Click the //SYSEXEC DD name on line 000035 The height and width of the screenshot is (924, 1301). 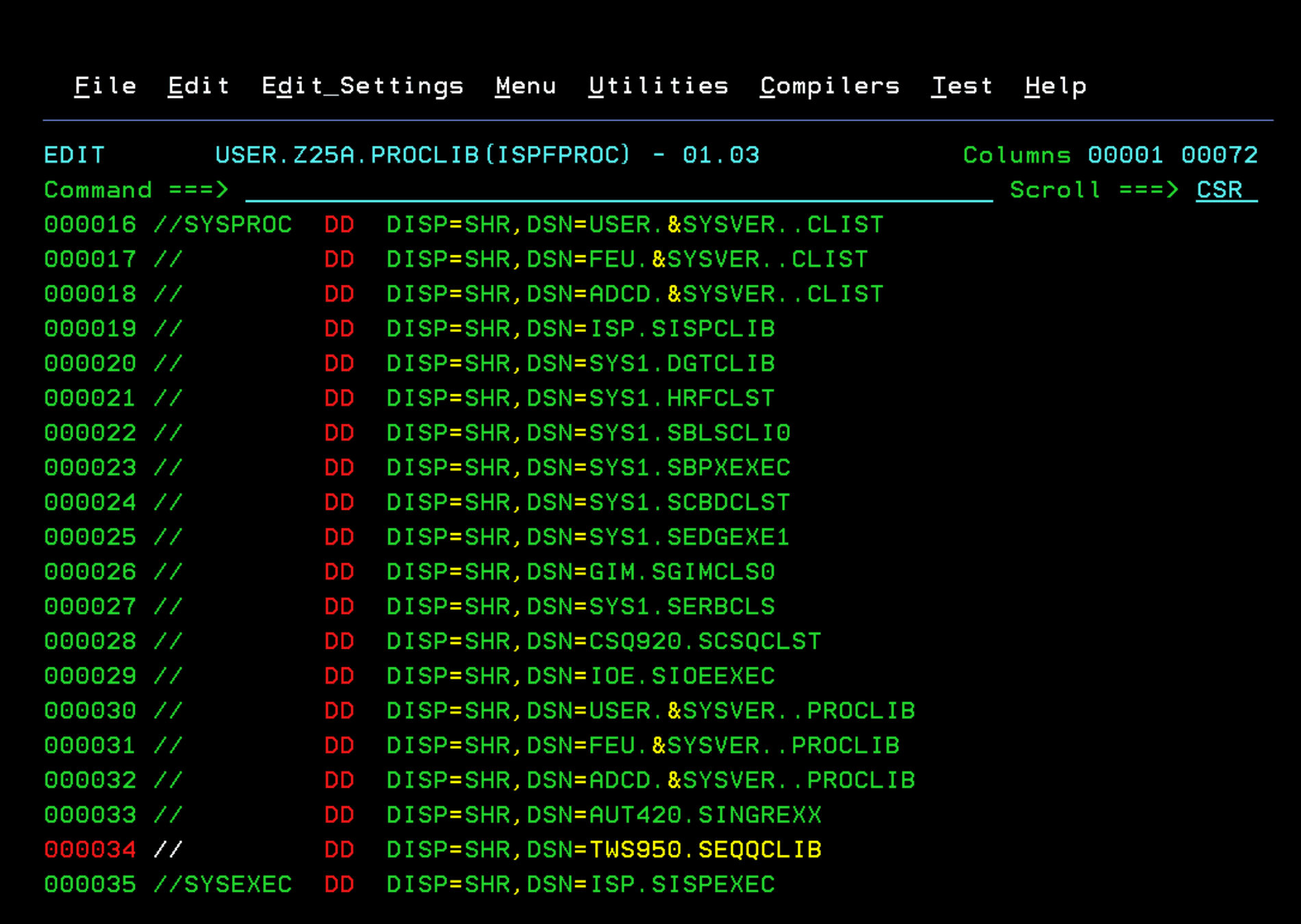pyautogui.click(x=223, y=885)
